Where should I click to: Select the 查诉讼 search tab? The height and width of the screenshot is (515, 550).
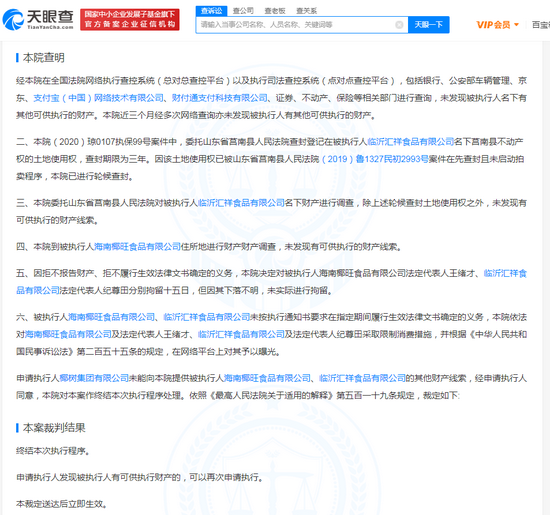pos(212,11)
